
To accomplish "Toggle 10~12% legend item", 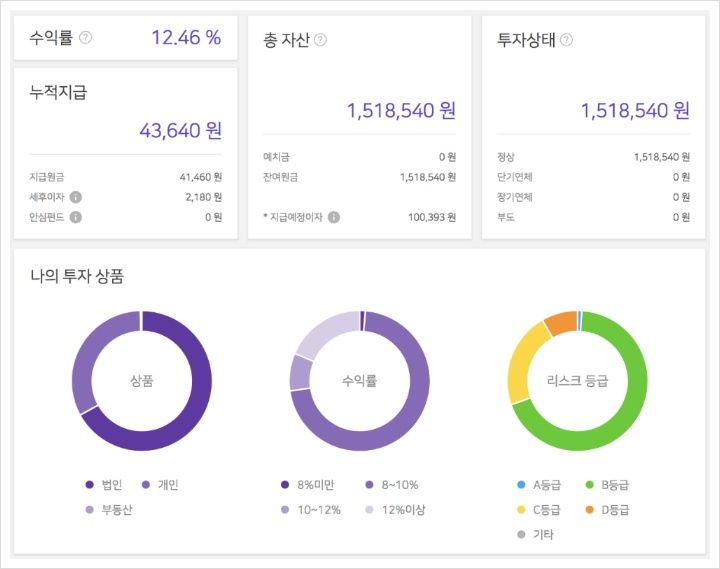I will click(x=310, y=510).
